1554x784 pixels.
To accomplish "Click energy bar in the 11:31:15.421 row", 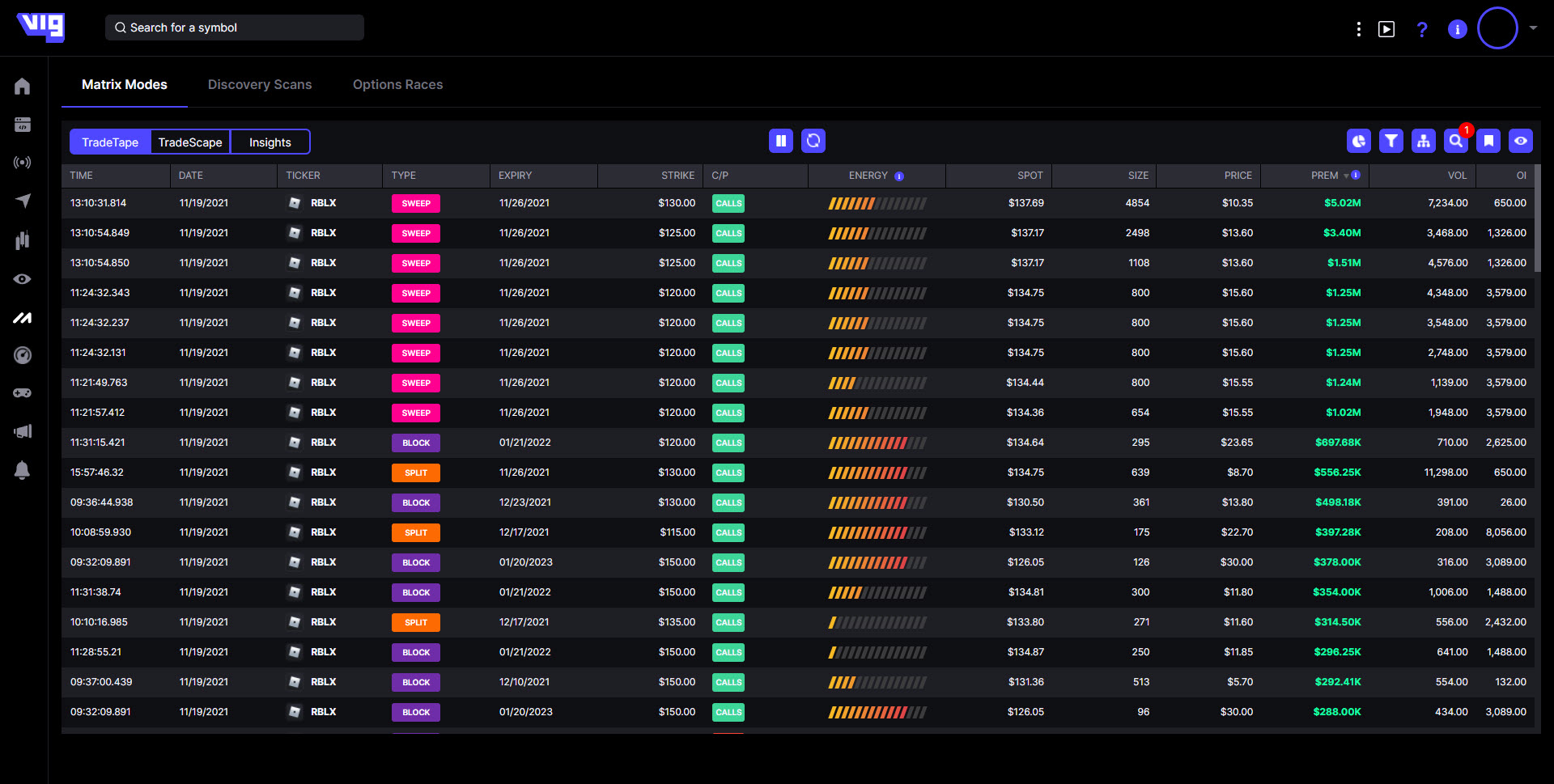I will point(877,443).
